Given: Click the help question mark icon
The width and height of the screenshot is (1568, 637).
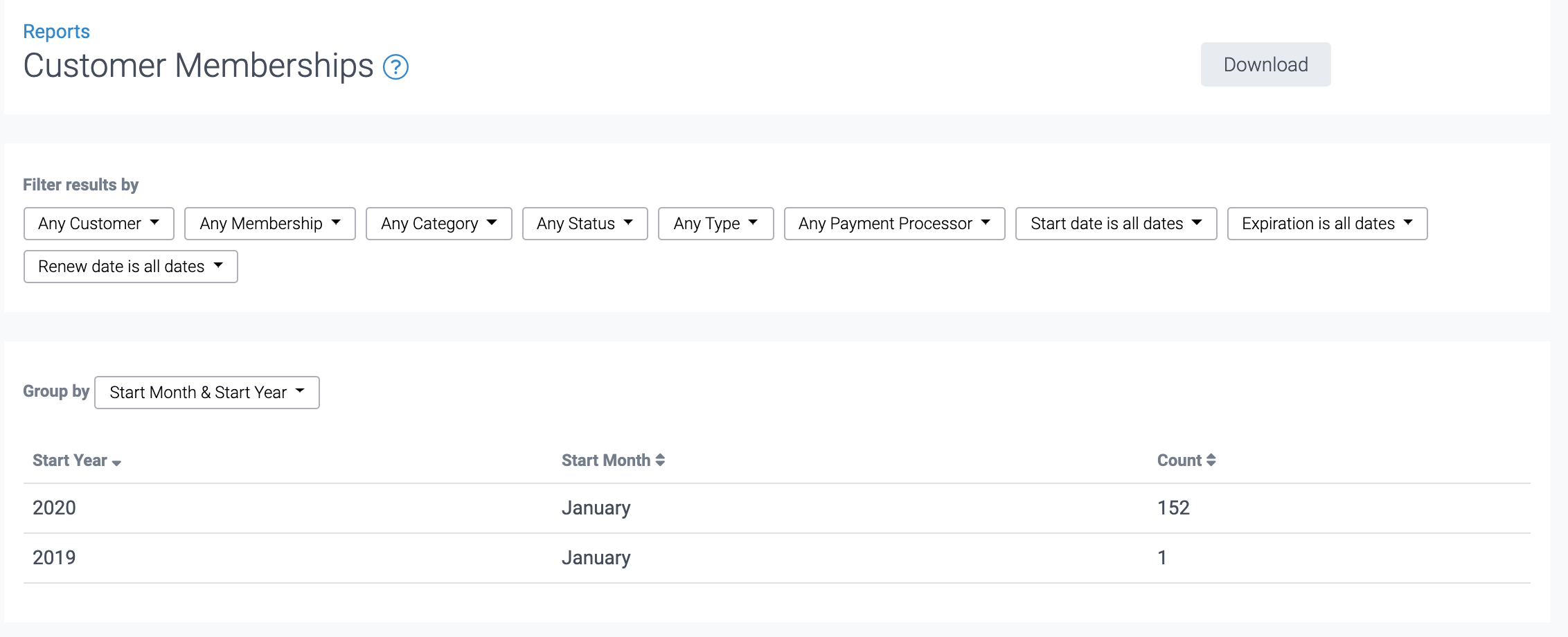Looking at the screenshot, I should click(395, 67).
